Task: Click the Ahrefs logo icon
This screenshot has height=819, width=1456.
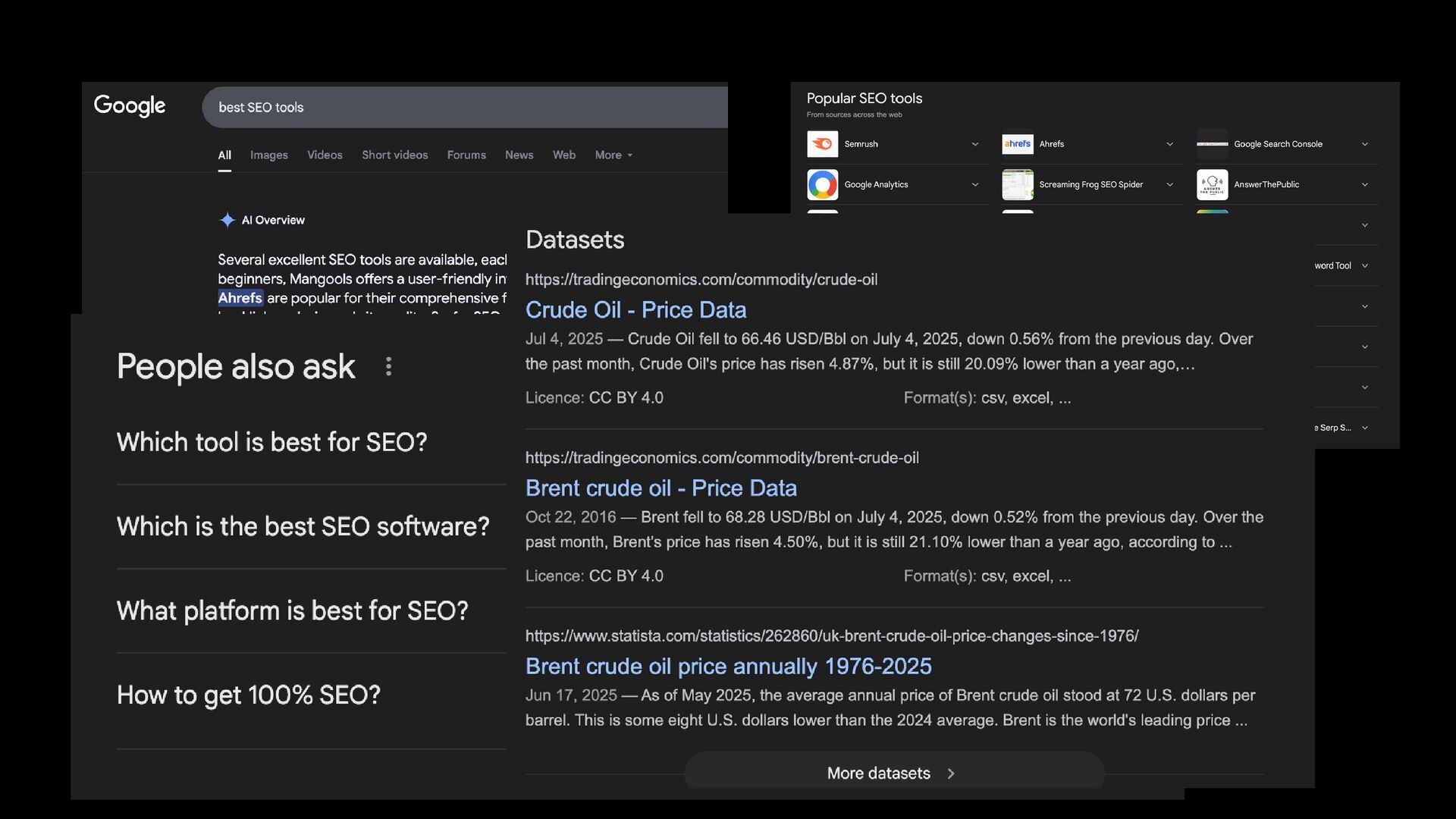Action: [1018, 144]
